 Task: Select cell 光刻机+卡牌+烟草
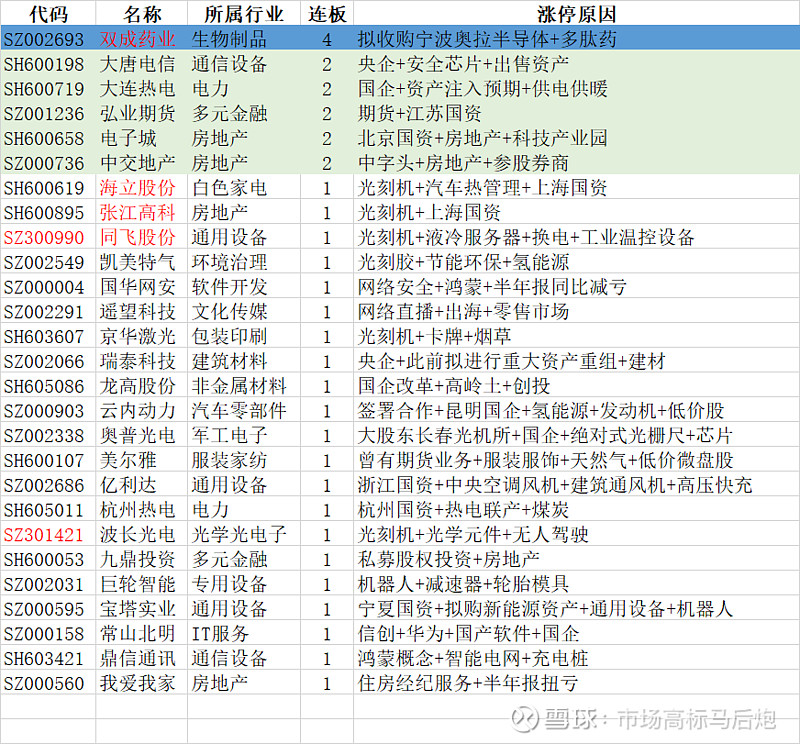click(x=434, y=337)
